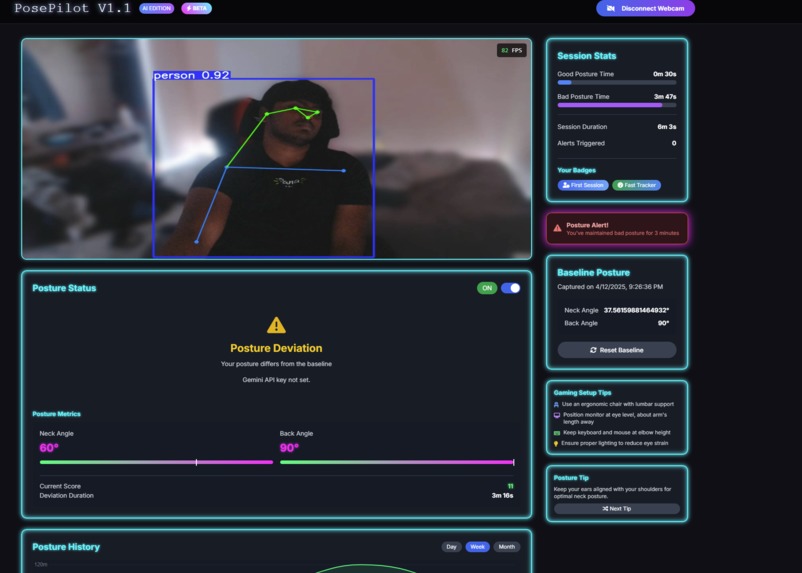
Task: Click the Captured on date text
Action: [610, 286]
